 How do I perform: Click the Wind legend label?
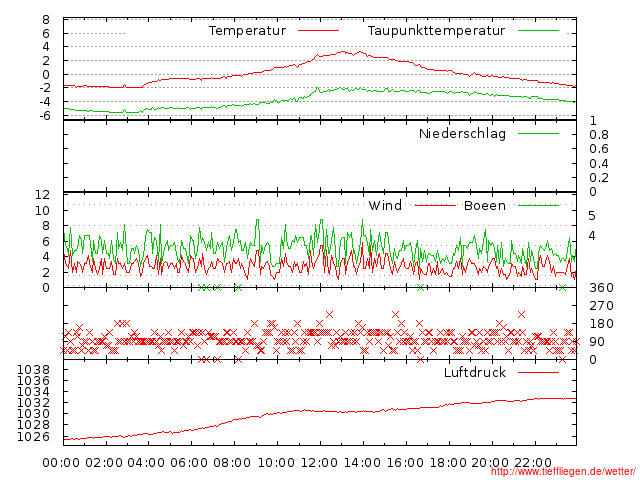click(x=385, y=205)
